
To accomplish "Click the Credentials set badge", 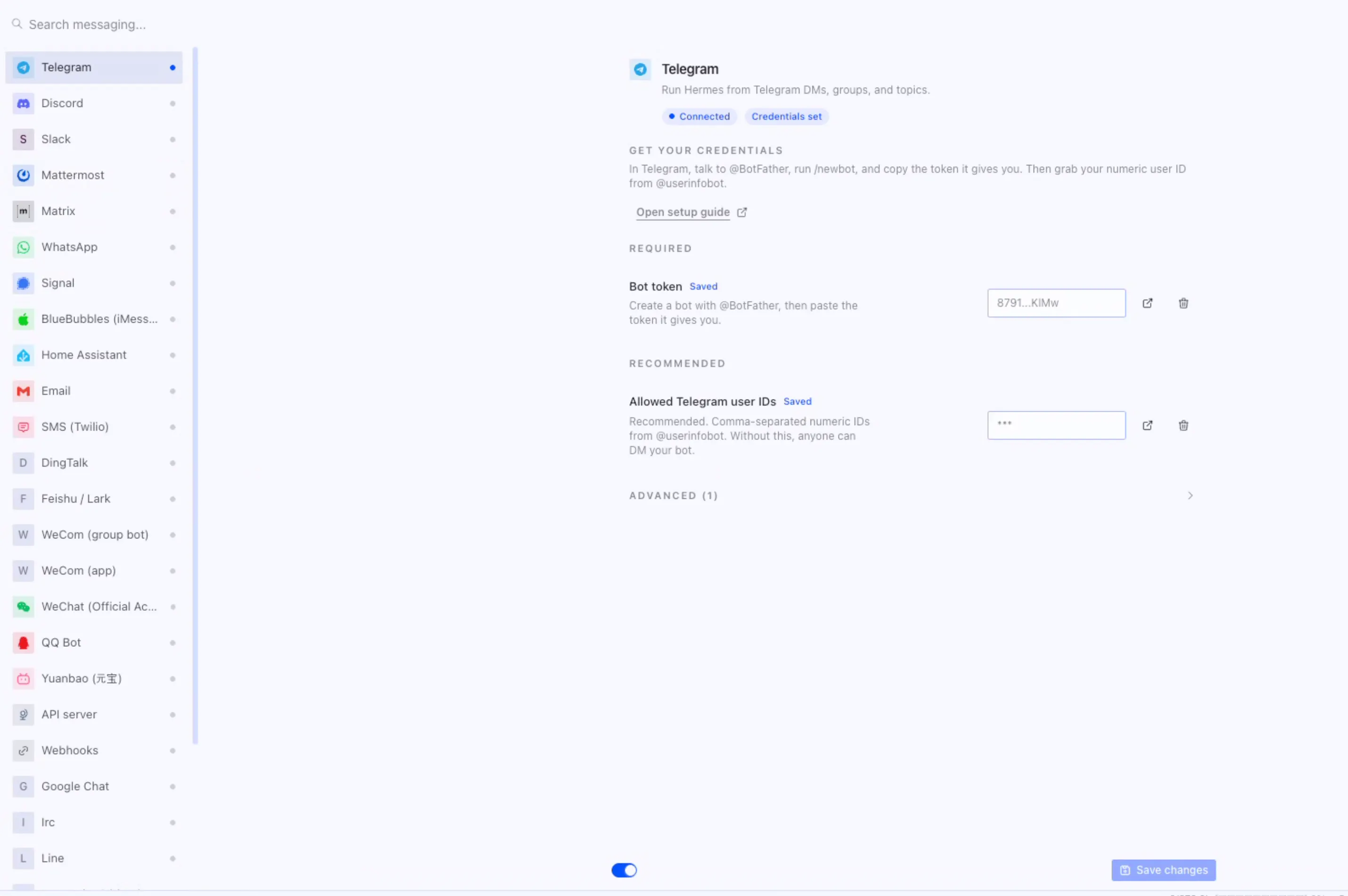I will tap(786, 116).
